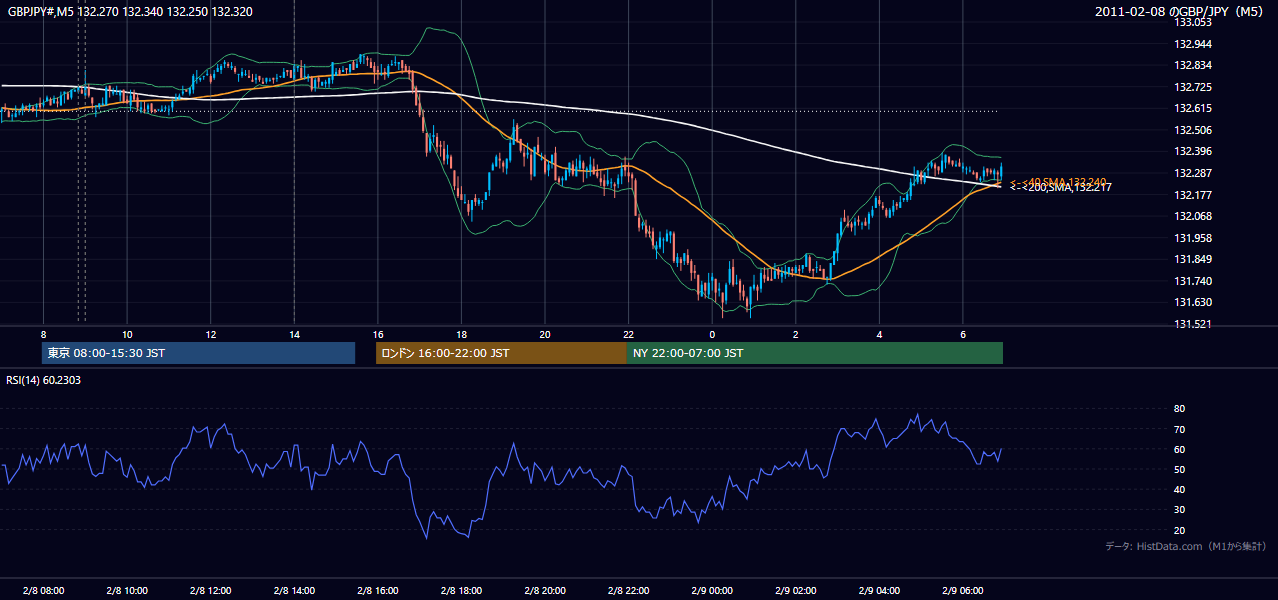This screenshot has height=600, width=1278.
Task: Select the 東京 08:00-15:30 JST session bar
Action: point(198,353)
